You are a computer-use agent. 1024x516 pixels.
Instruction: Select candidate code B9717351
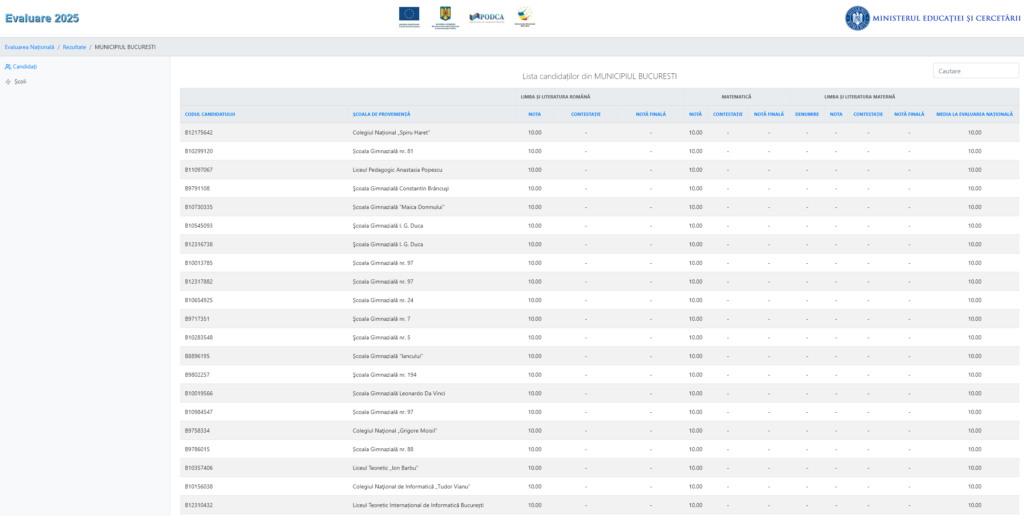click(x=197, y=319)
